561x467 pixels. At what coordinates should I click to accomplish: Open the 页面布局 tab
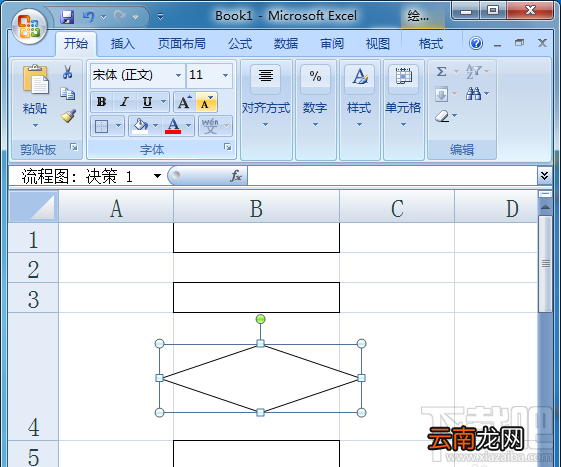click(x=181, y=44)
